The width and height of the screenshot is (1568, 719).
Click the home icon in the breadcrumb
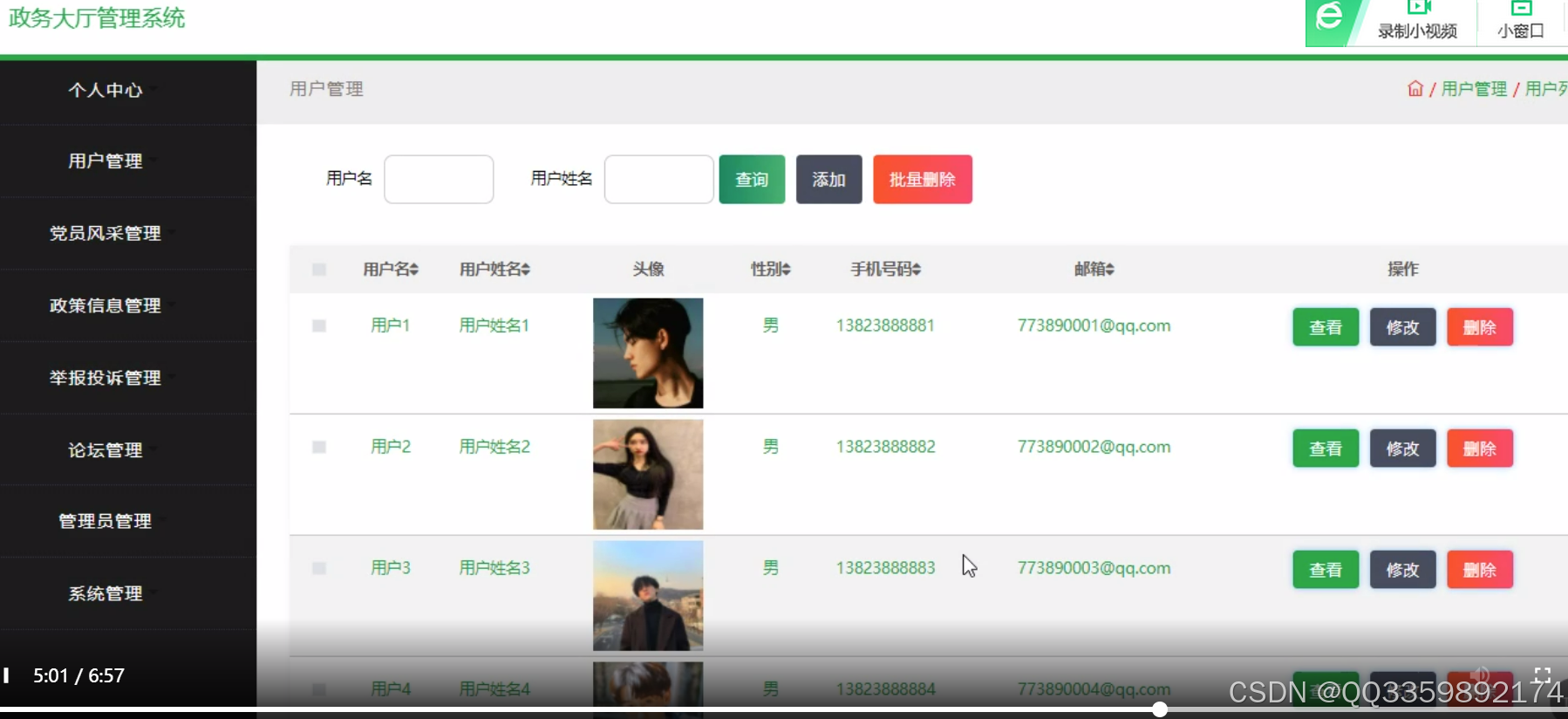1415,89
